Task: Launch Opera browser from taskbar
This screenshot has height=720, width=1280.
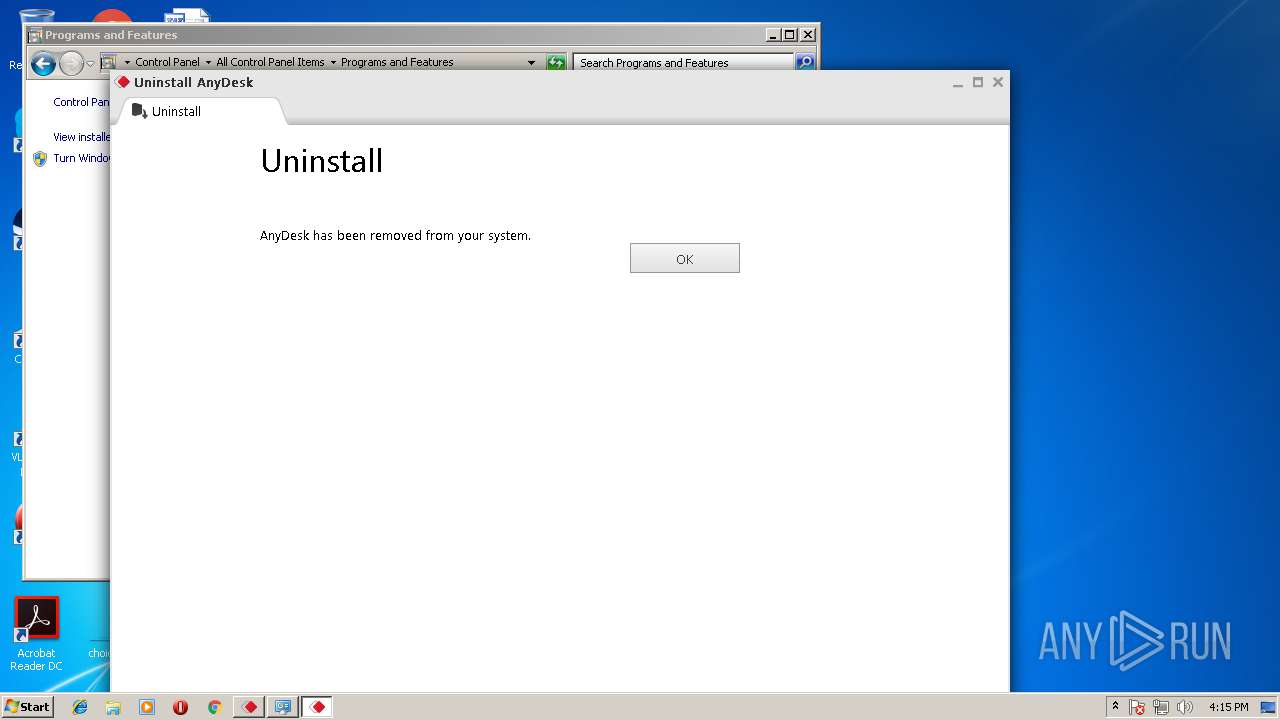Action: (180, 707)
